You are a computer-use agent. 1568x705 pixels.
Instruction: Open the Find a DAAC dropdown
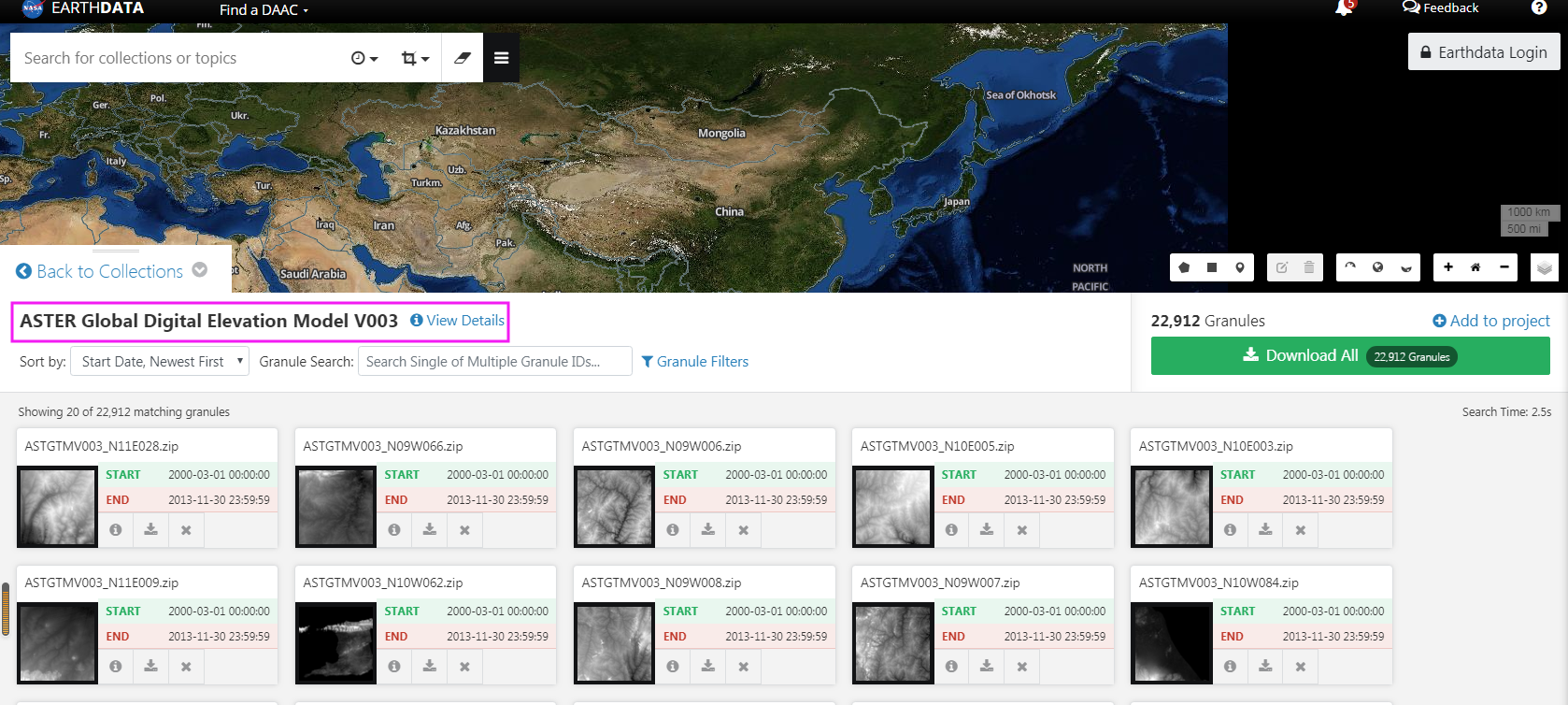[x=264, y=9]
